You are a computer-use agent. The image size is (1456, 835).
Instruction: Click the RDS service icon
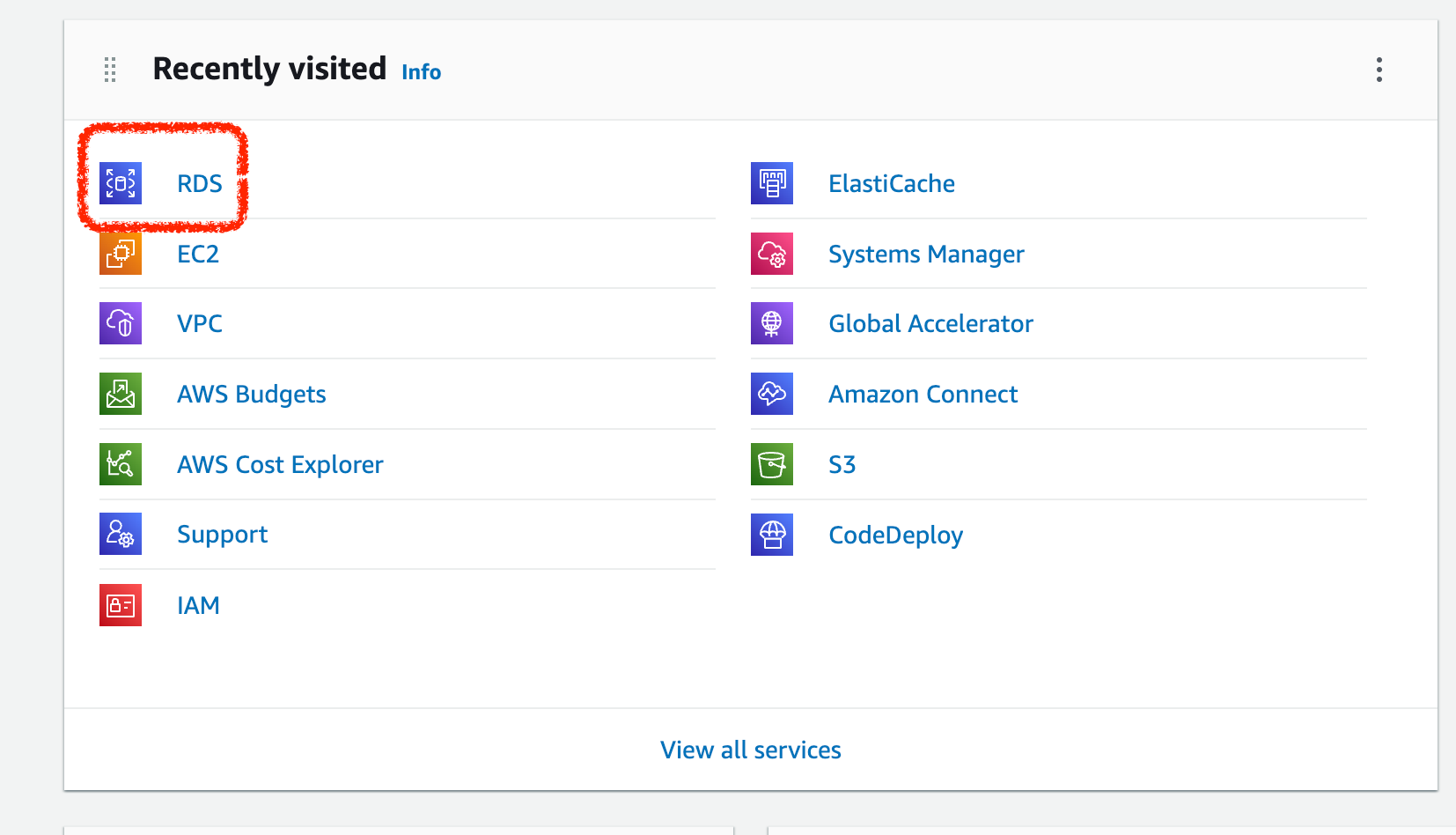tap(121, 183)
